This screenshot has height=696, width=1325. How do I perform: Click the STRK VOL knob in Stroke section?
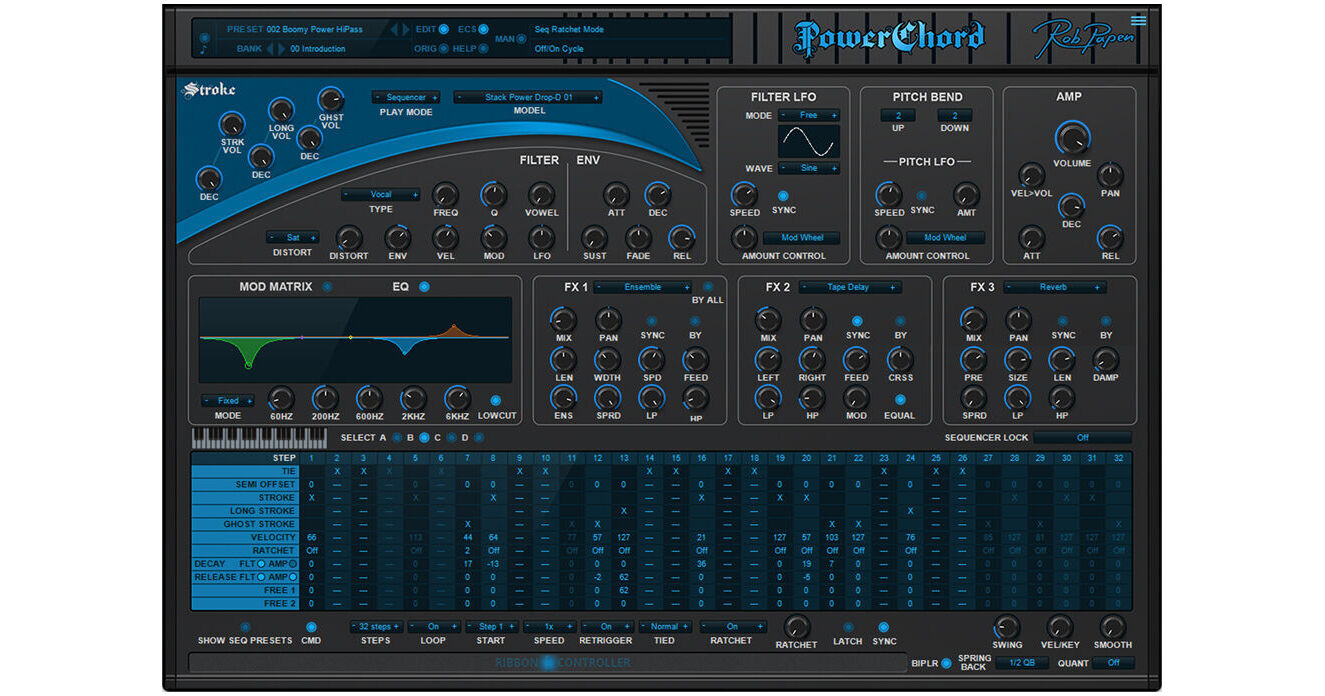click(231, 125)
